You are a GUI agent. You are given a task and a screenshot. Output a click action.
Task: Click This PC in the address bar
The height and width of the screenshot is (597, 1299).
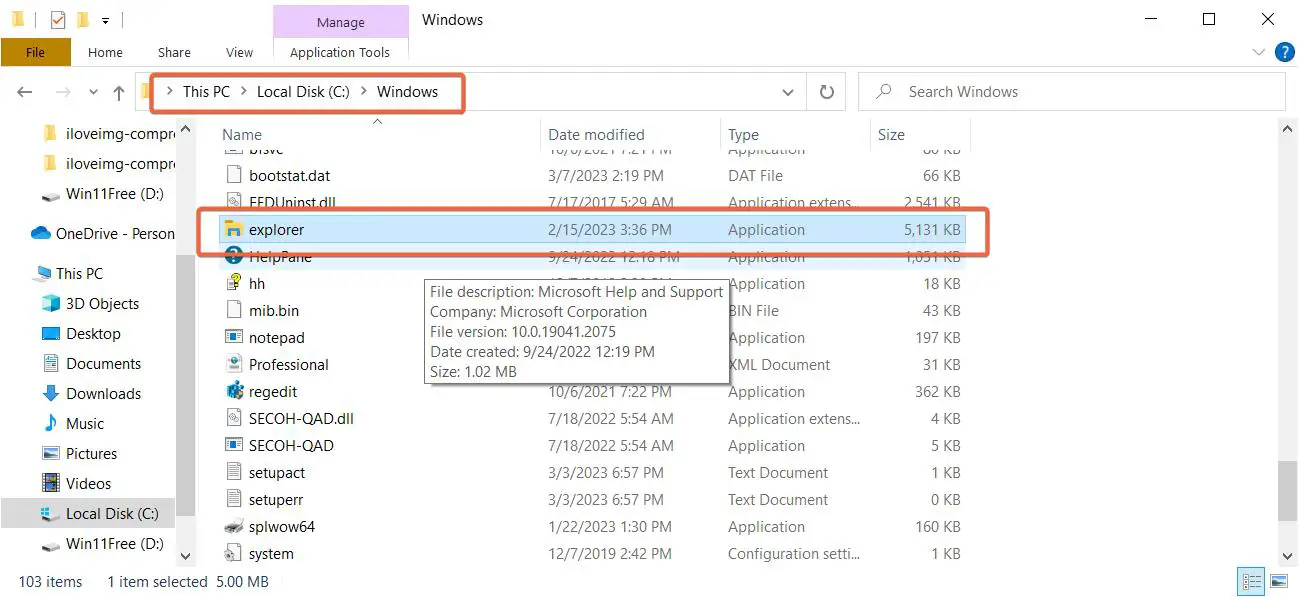(206, 91)
